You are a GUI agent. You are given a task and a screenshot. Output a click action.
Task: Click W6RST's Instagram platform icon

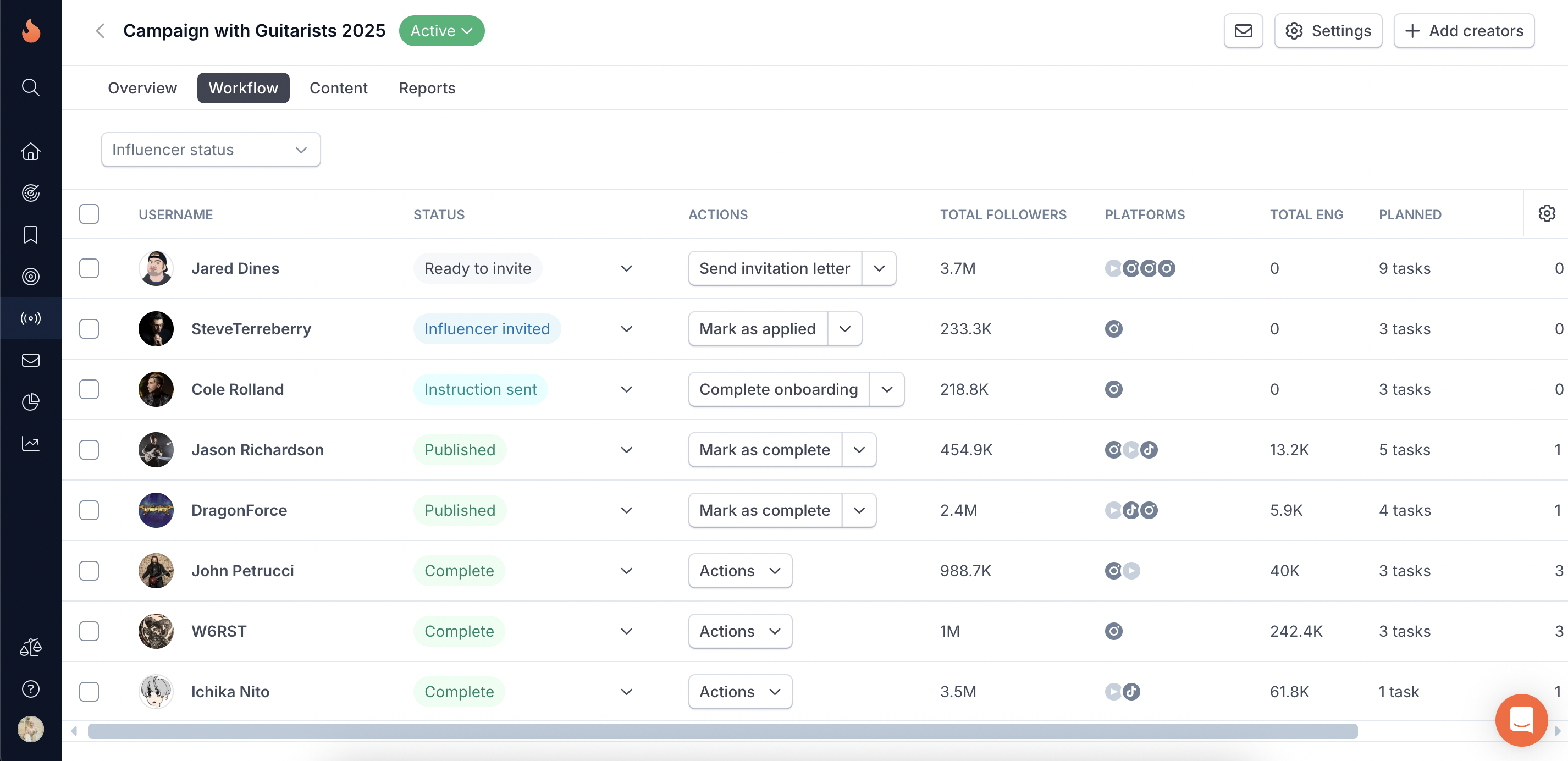pyautogui.click(x=1113, y=631)
